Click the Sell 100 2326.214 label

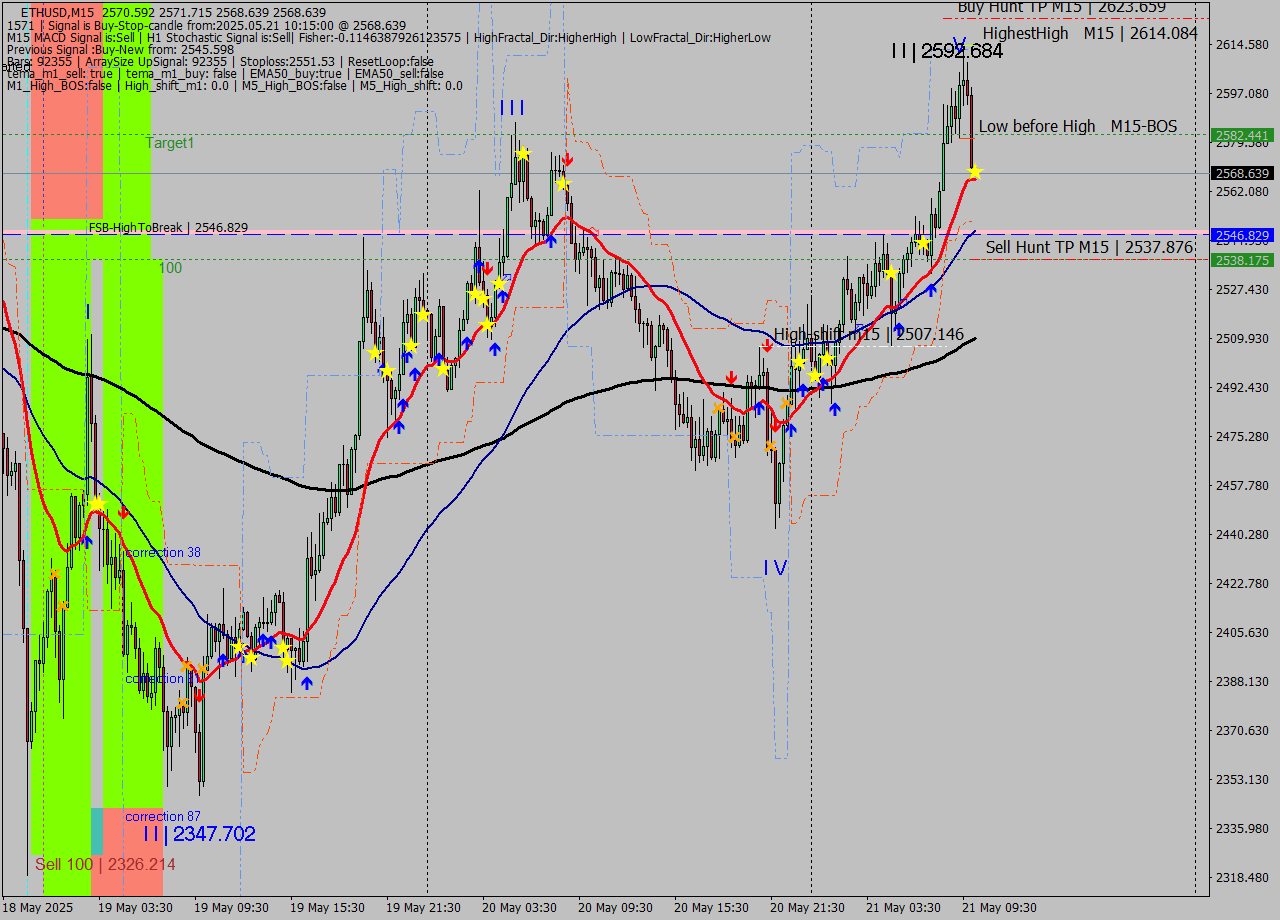[x=105, y=864]
